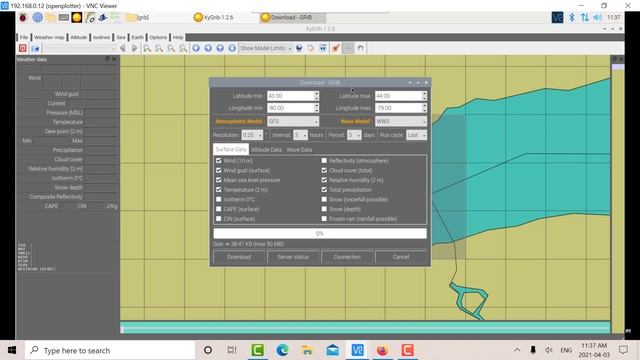This screenshot has width=640, height=360.
Task: Click Longitude max spinner arrows
Action: [x=424, y=108]
